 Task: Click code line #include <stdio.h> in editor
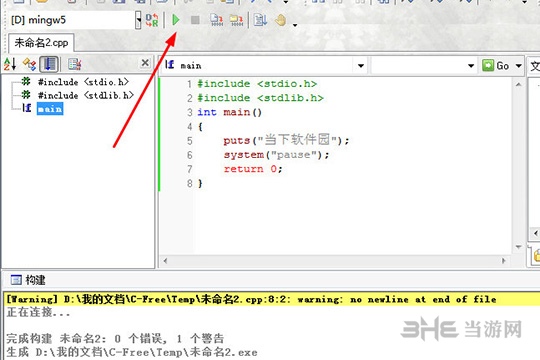click(x=257, y=84)
